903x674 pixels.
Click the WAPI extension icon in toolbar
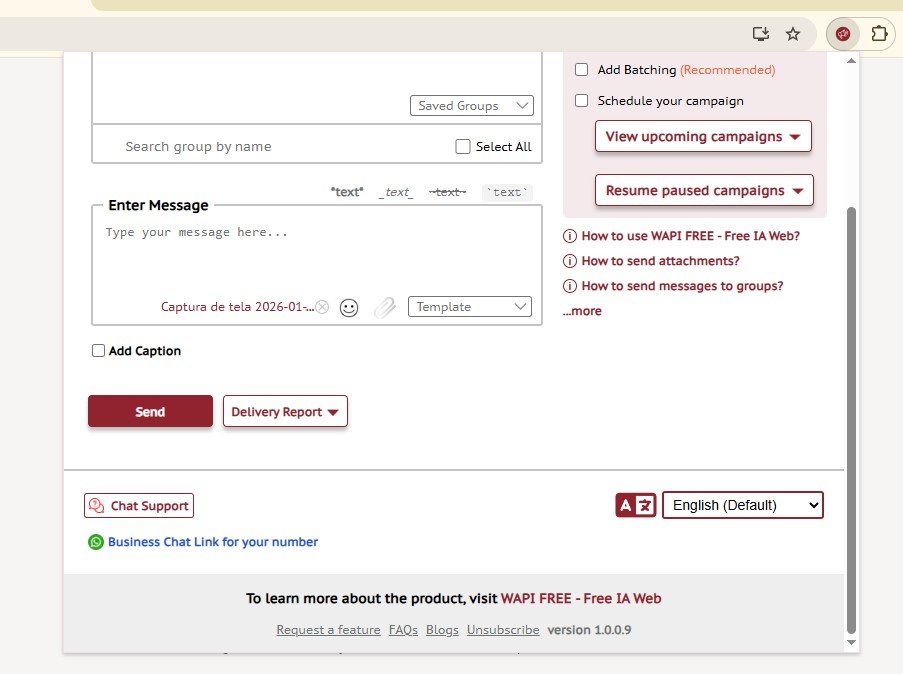[x=843, y=34]
